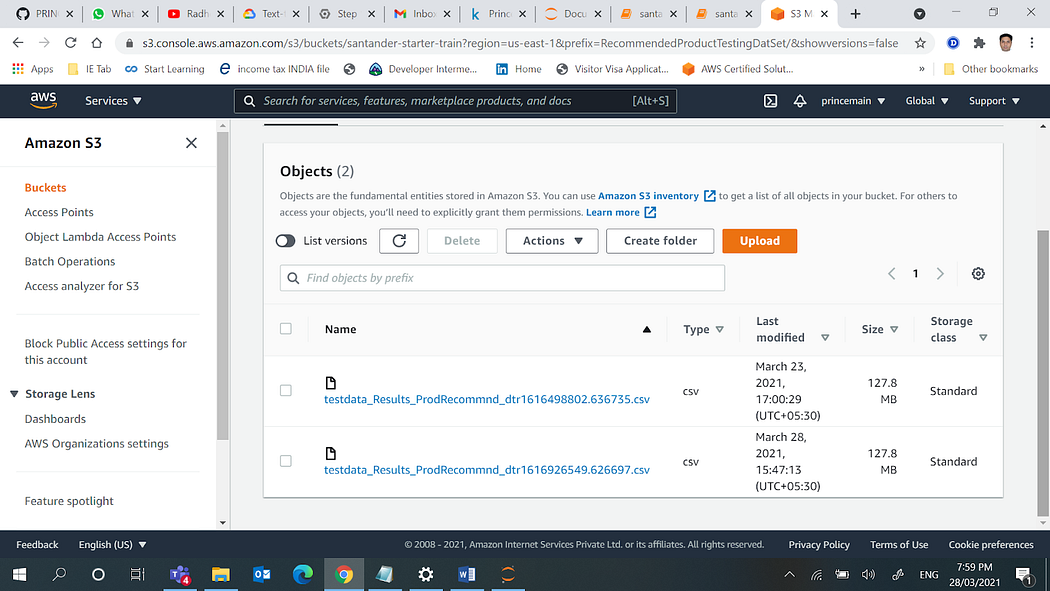
Task: Open Support dropdown menu
Action: pyautogui.click(x=994, y=101)
